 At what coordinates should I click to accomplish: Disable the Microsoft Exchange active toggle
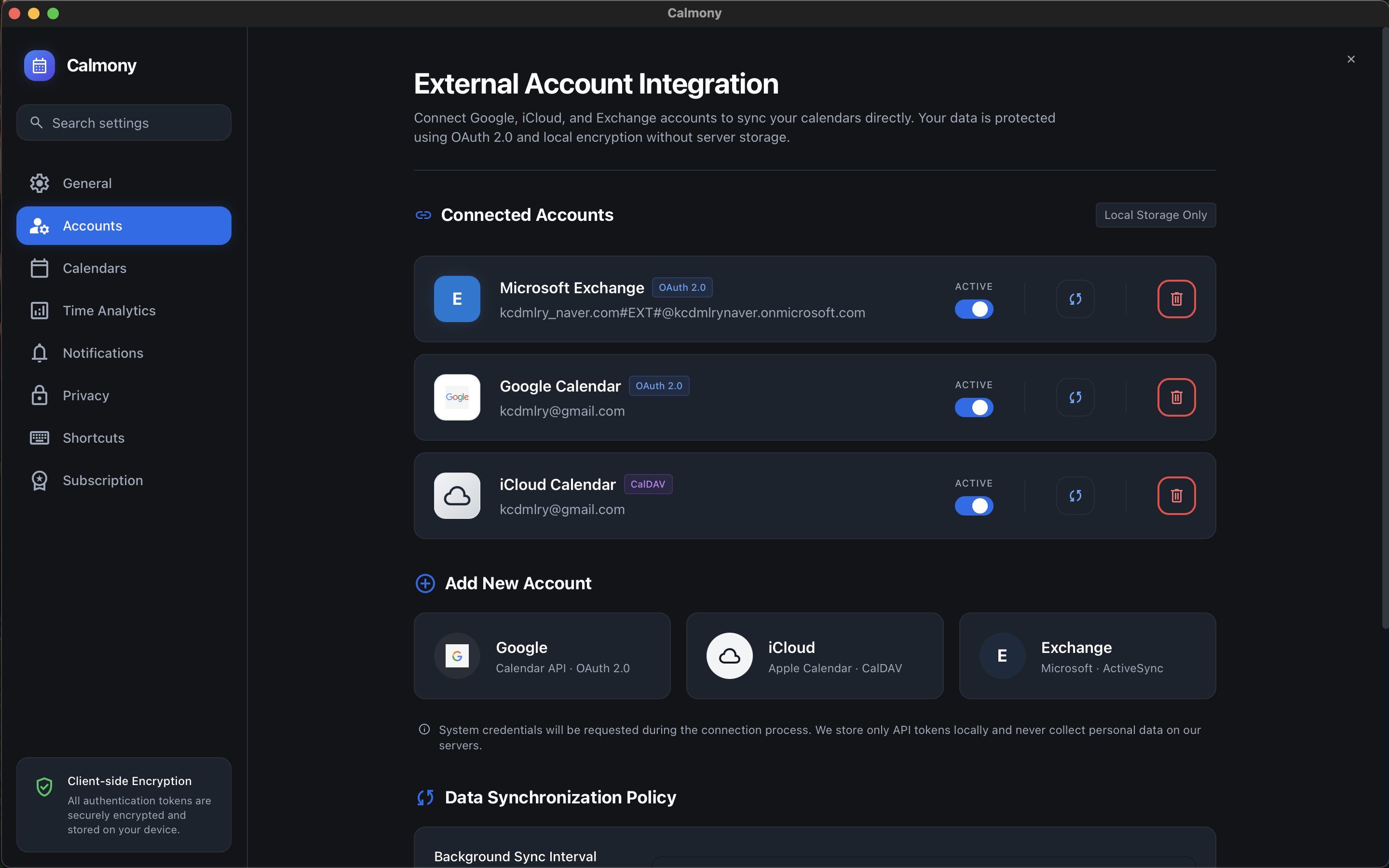[974, 309]
